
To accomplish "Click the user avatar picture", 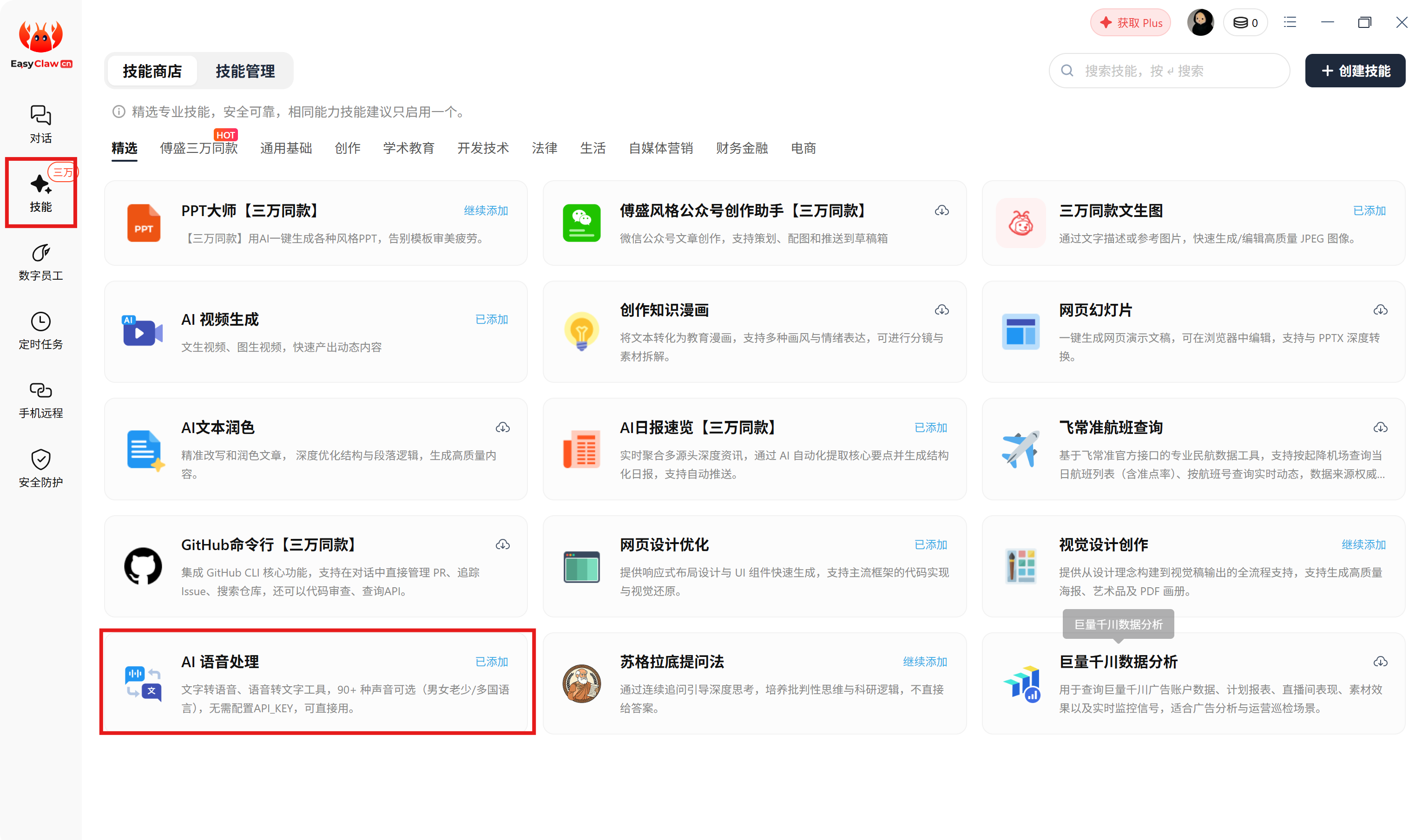I will click(1201, 23).
